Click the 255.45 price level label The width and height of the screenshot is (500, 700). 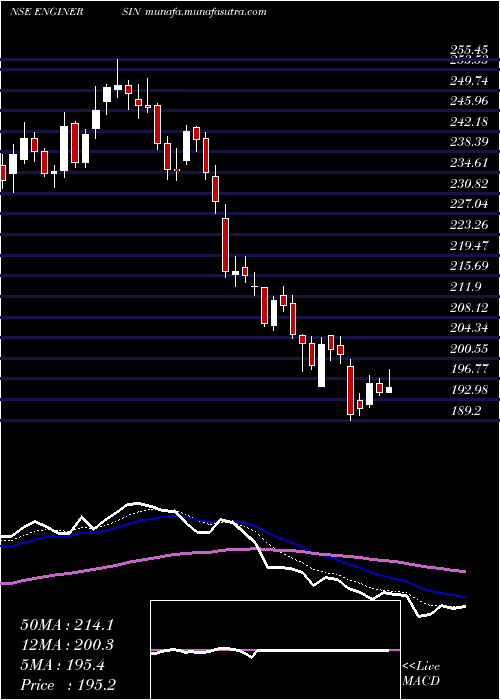point(469,51)
